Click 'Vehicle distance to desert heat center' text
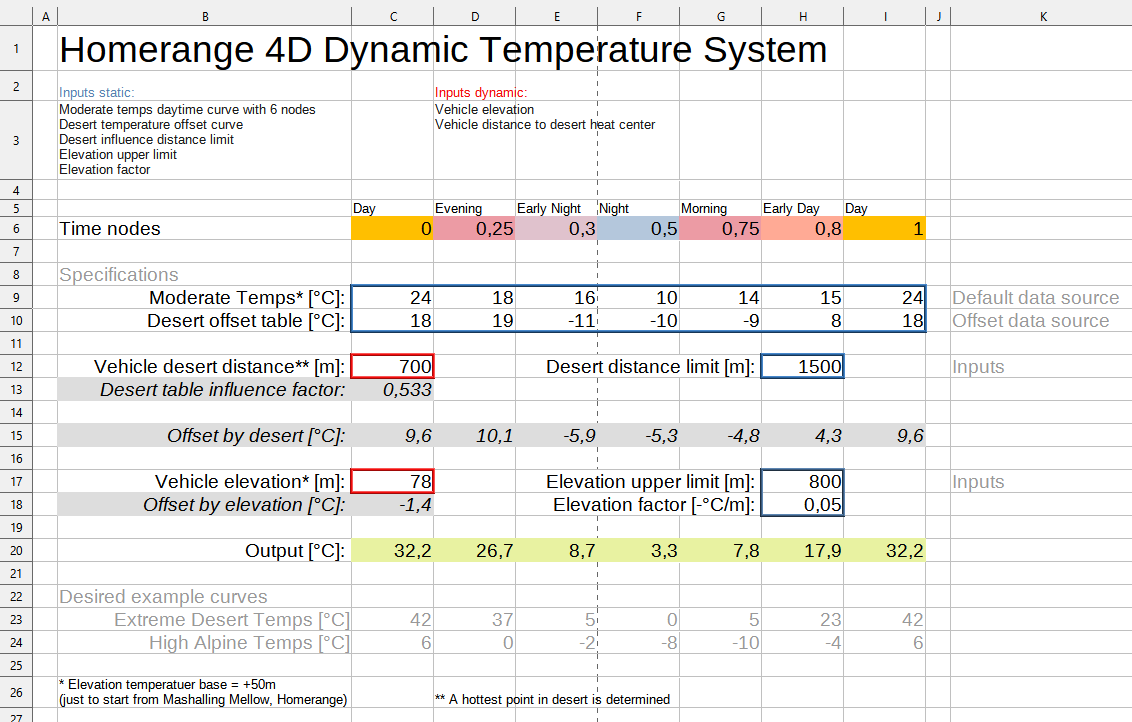The image size is (1132, 722). click(545, 125)
